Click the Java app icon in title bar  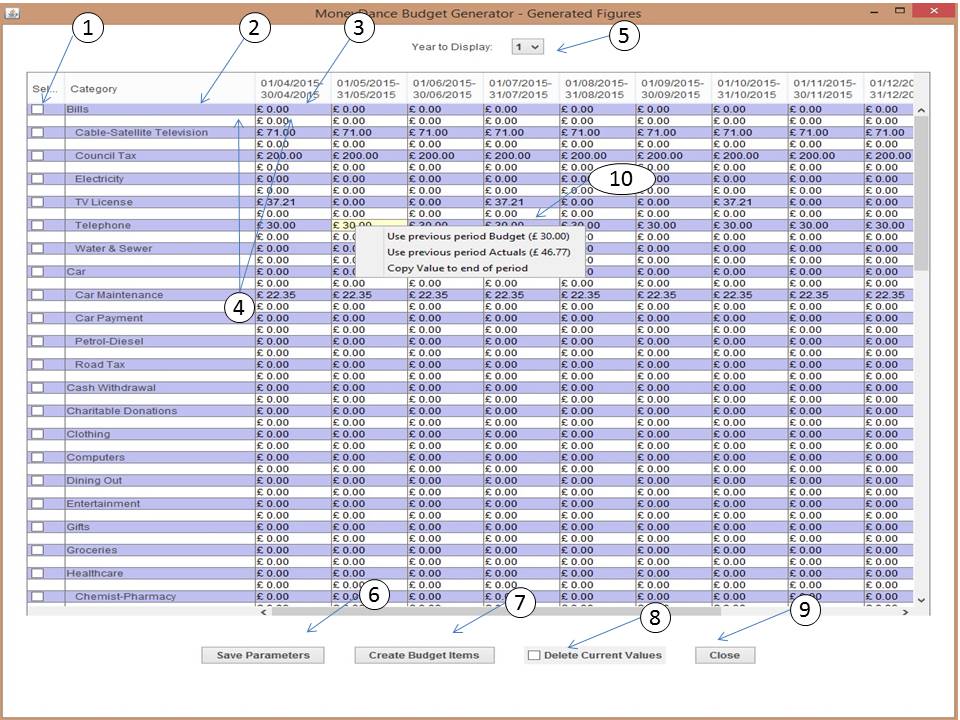click(x=12, y=13)
